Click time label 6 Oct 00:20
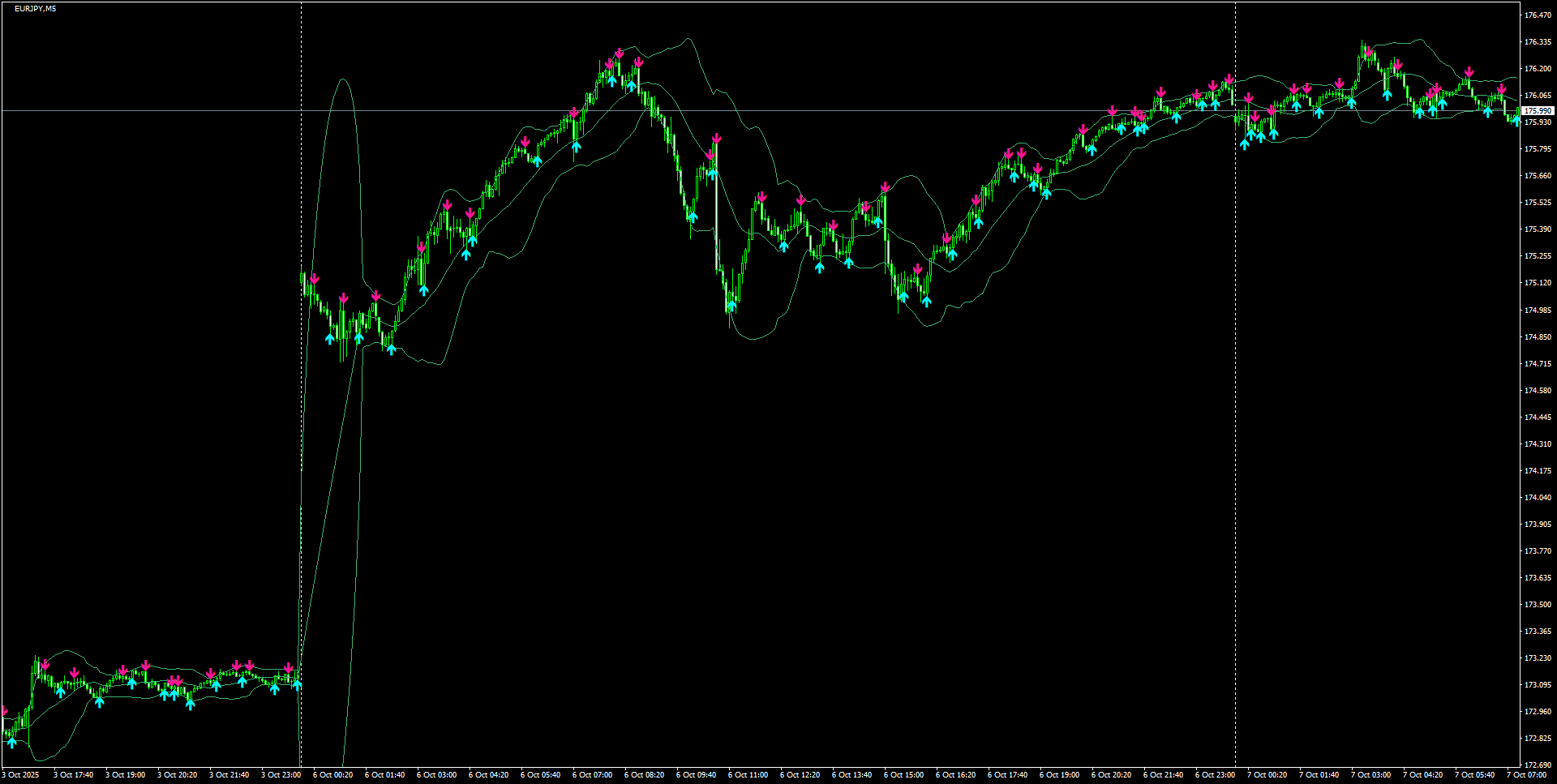The height and width of the screenshot is (784, 1557). pyautogui.click(x=332, y=775)
